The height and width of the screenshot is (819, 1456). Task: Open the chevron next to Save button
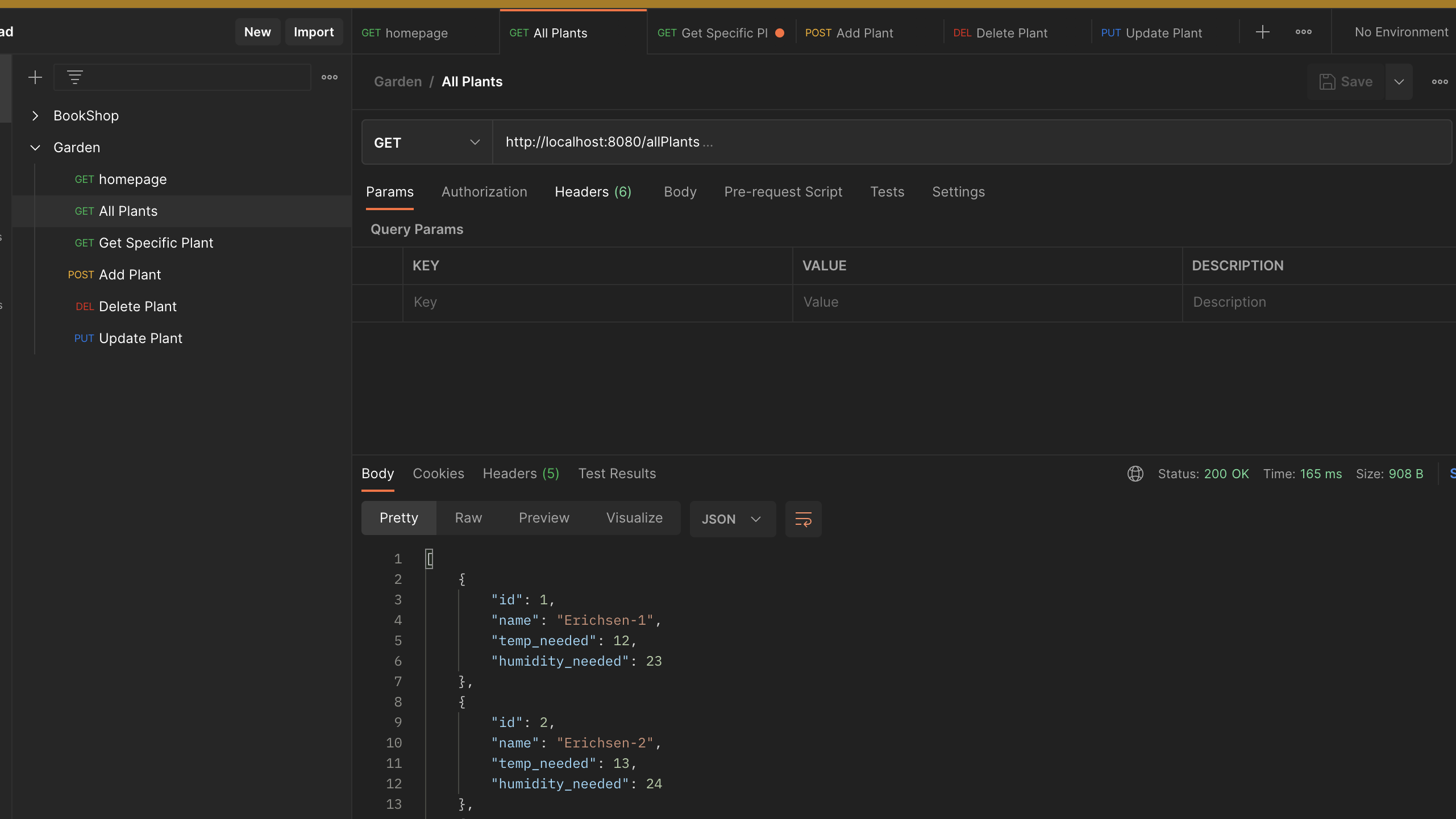tap(1398, 82)
